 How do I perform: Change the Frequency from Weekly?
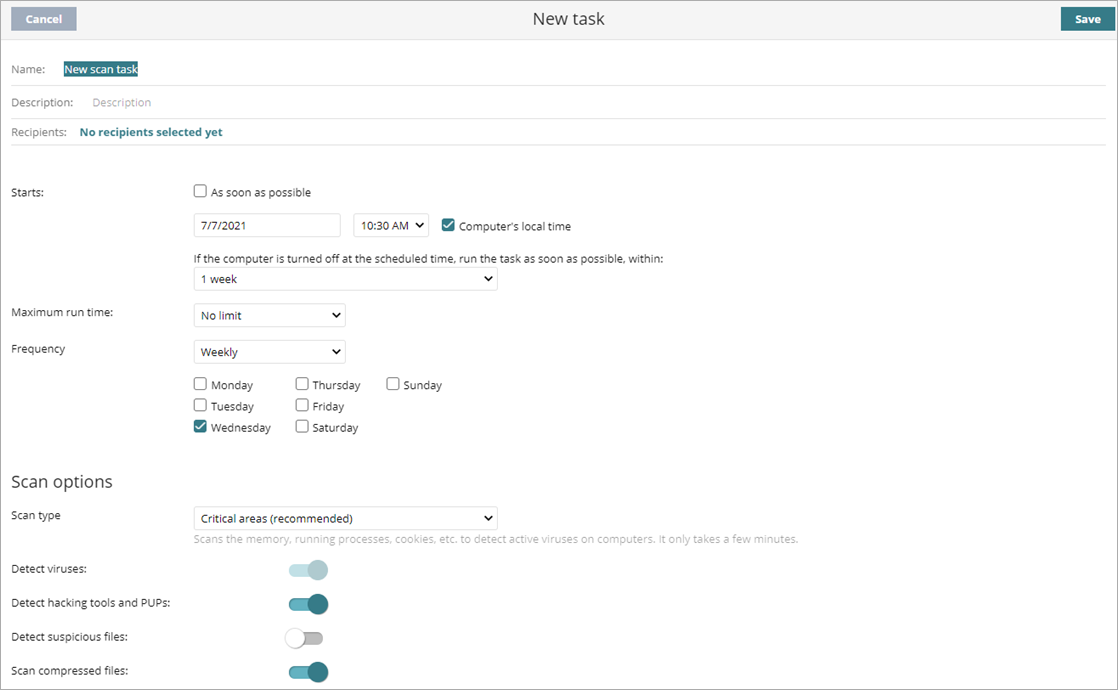269,351
